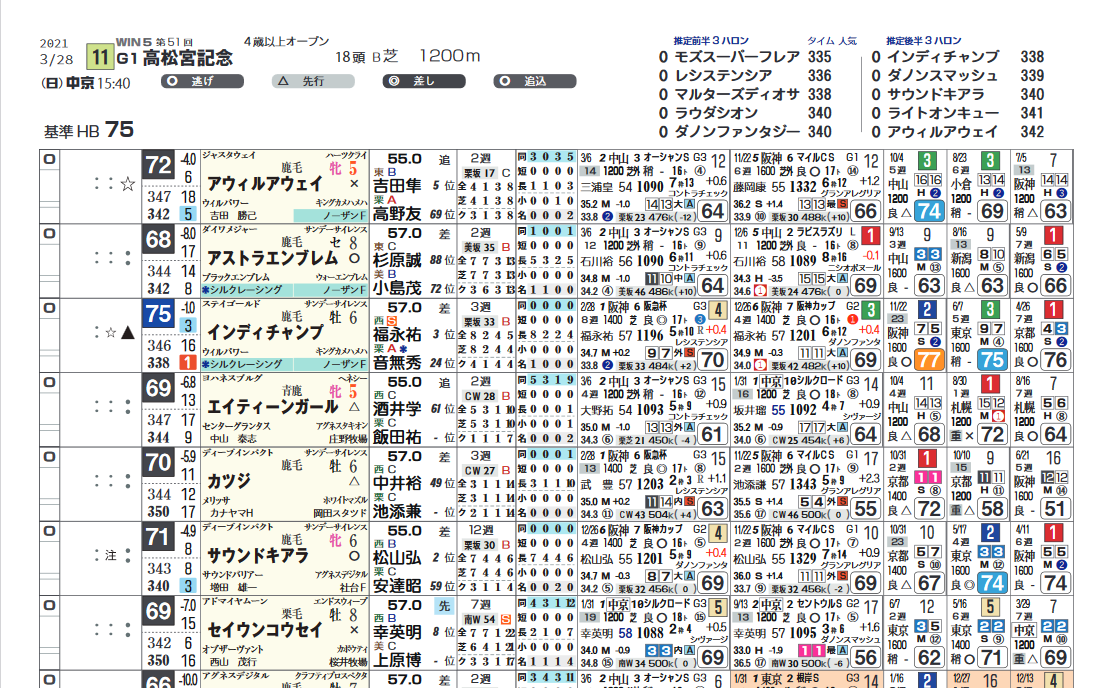Image resolution: width=1108 pixels, height=688 pixels.
Task: Open jockey 福永祐 in インディチャンプ row
Action: coord(397,334)
